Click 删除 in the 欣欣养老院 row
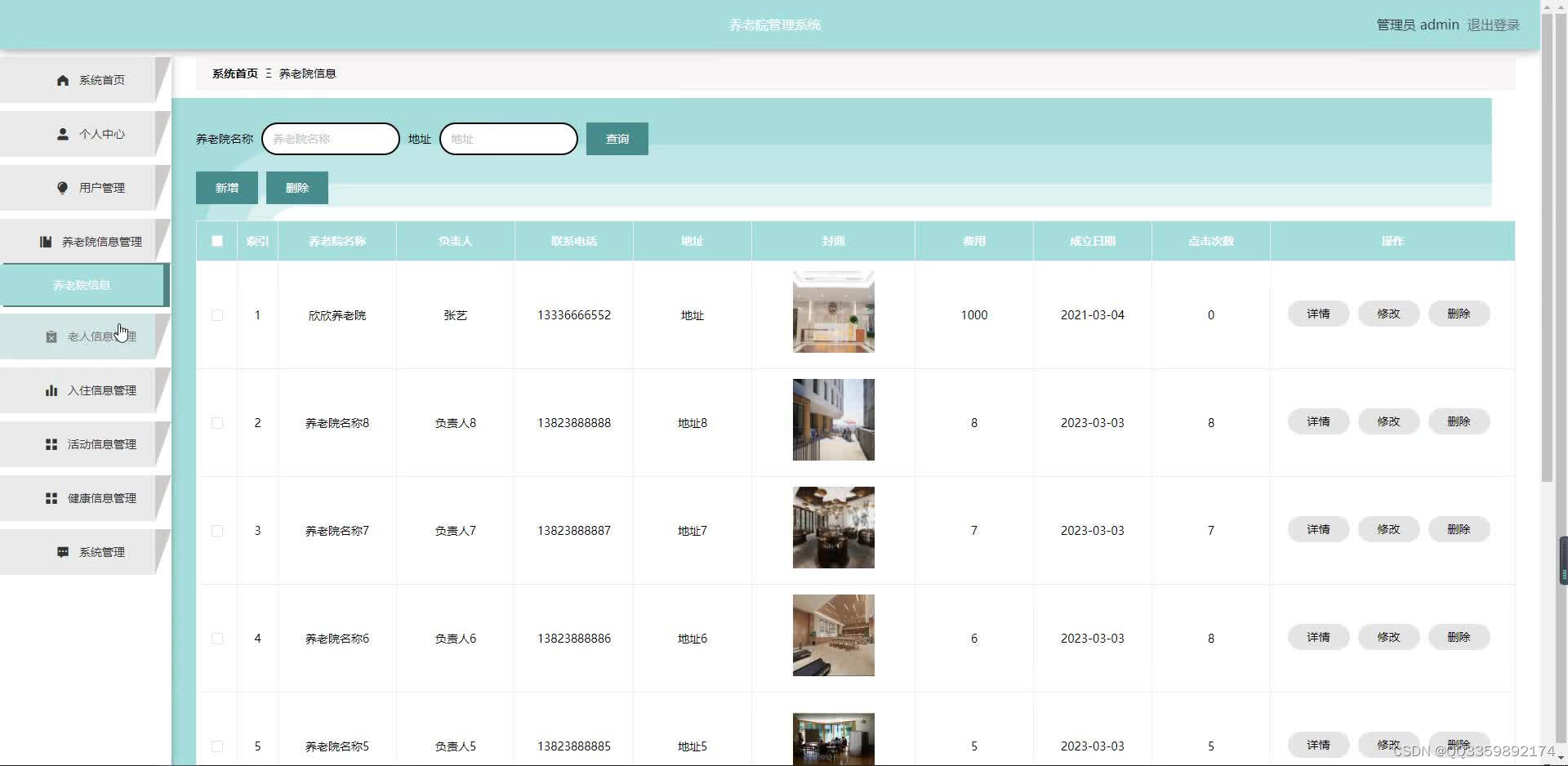This screenshot has height=766, width=1568. click(1459, 314)
